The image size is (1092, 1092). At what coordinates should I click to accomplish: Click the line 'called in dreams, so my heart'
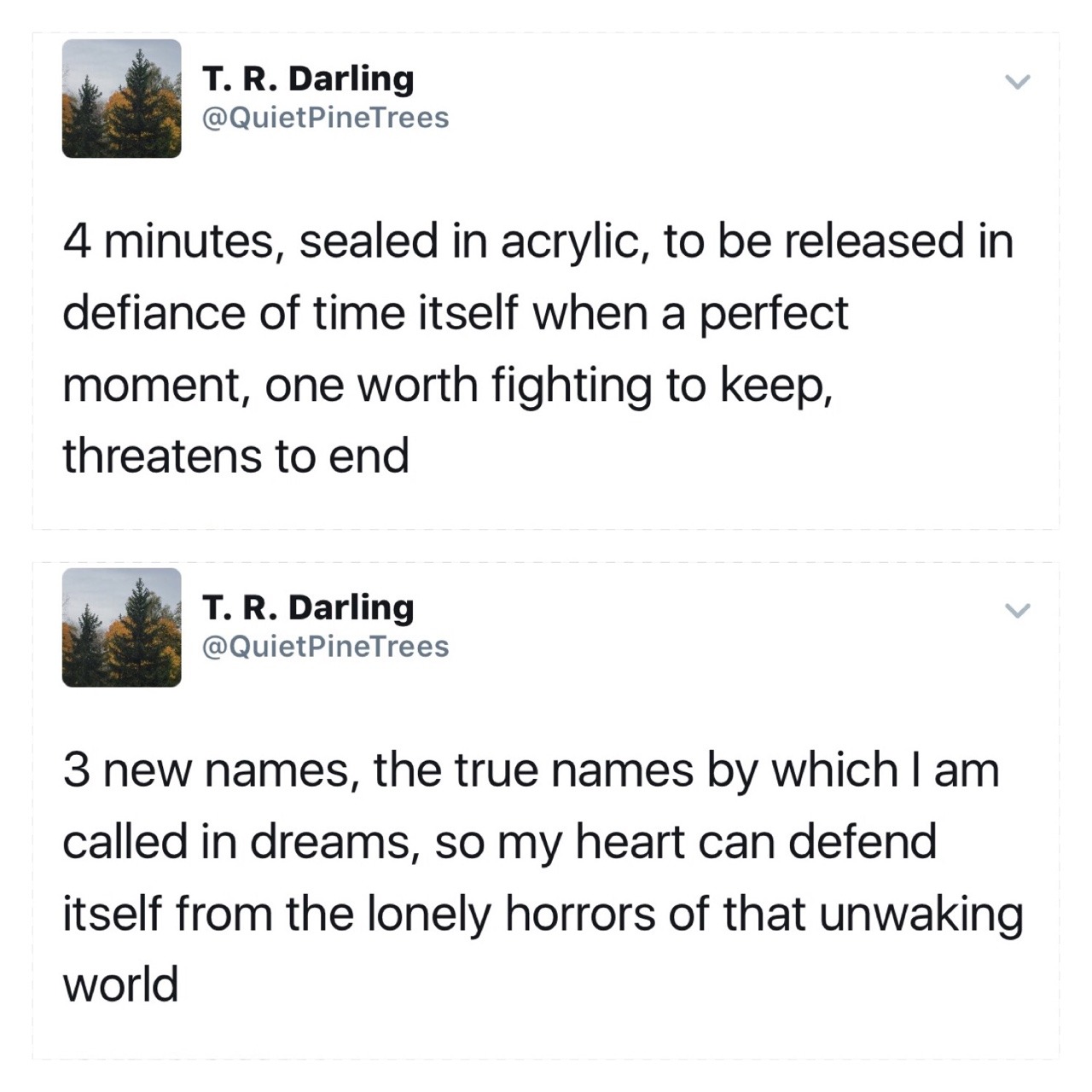(499, 841)
